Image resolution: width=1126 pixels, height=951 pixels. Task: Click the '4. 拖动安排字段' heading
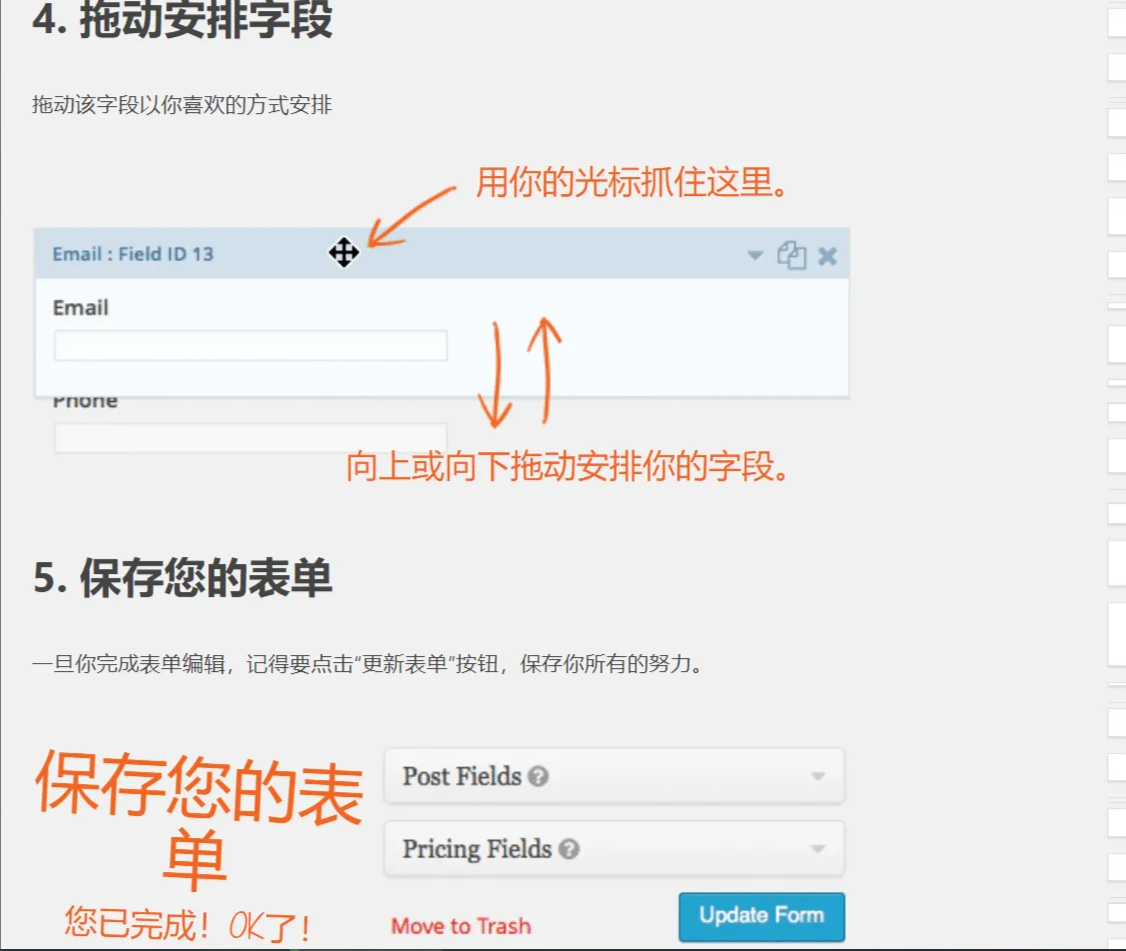[182, 19]
